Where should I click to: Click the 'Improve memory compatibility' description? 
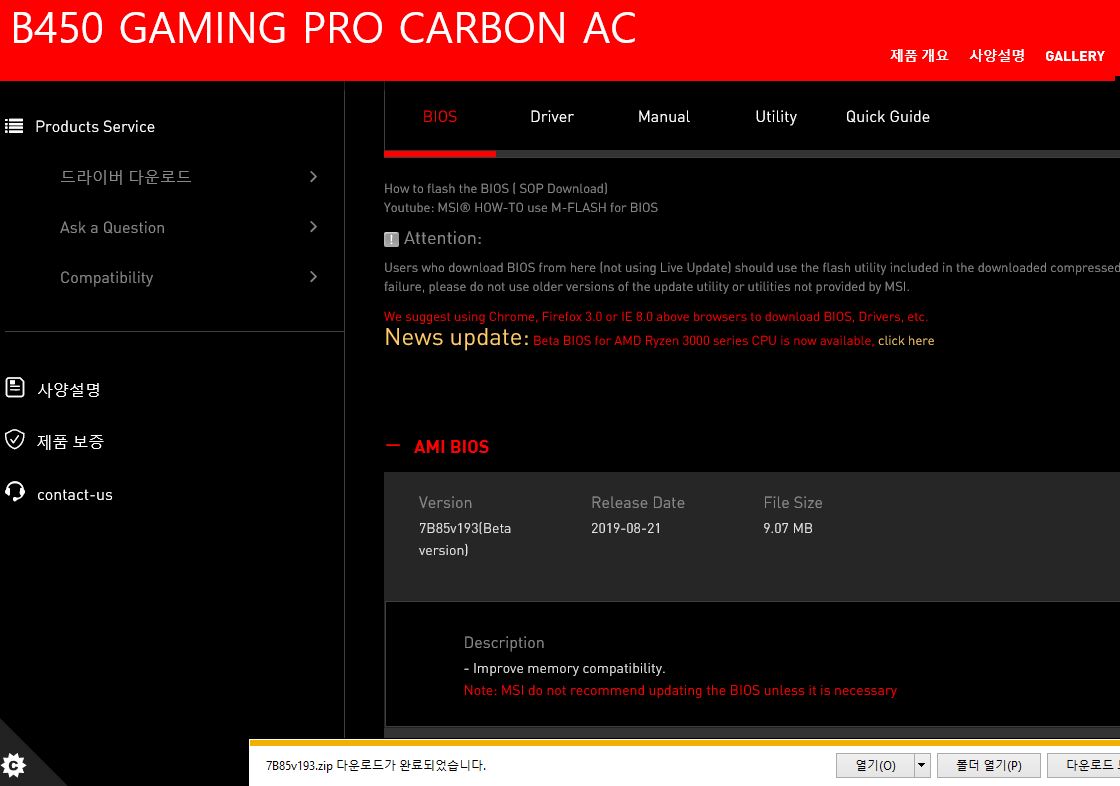pyautogui.click(x=564, y=668)
